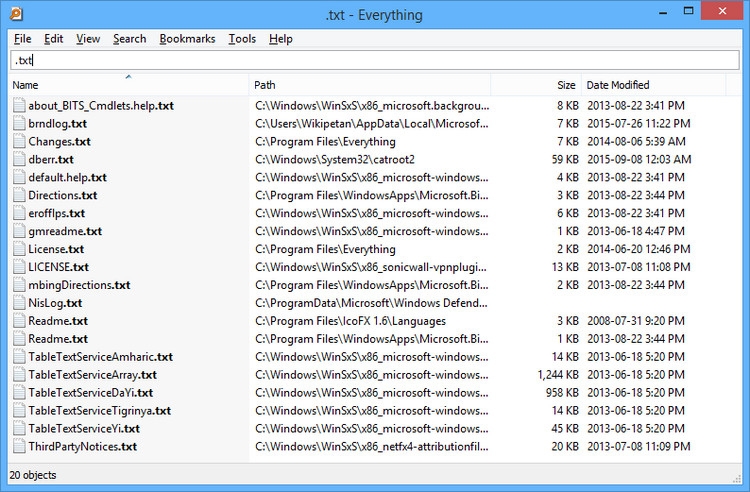The image size is (750, 492).
Task: Click file icon next to License.txt
Action: point(19,249)
